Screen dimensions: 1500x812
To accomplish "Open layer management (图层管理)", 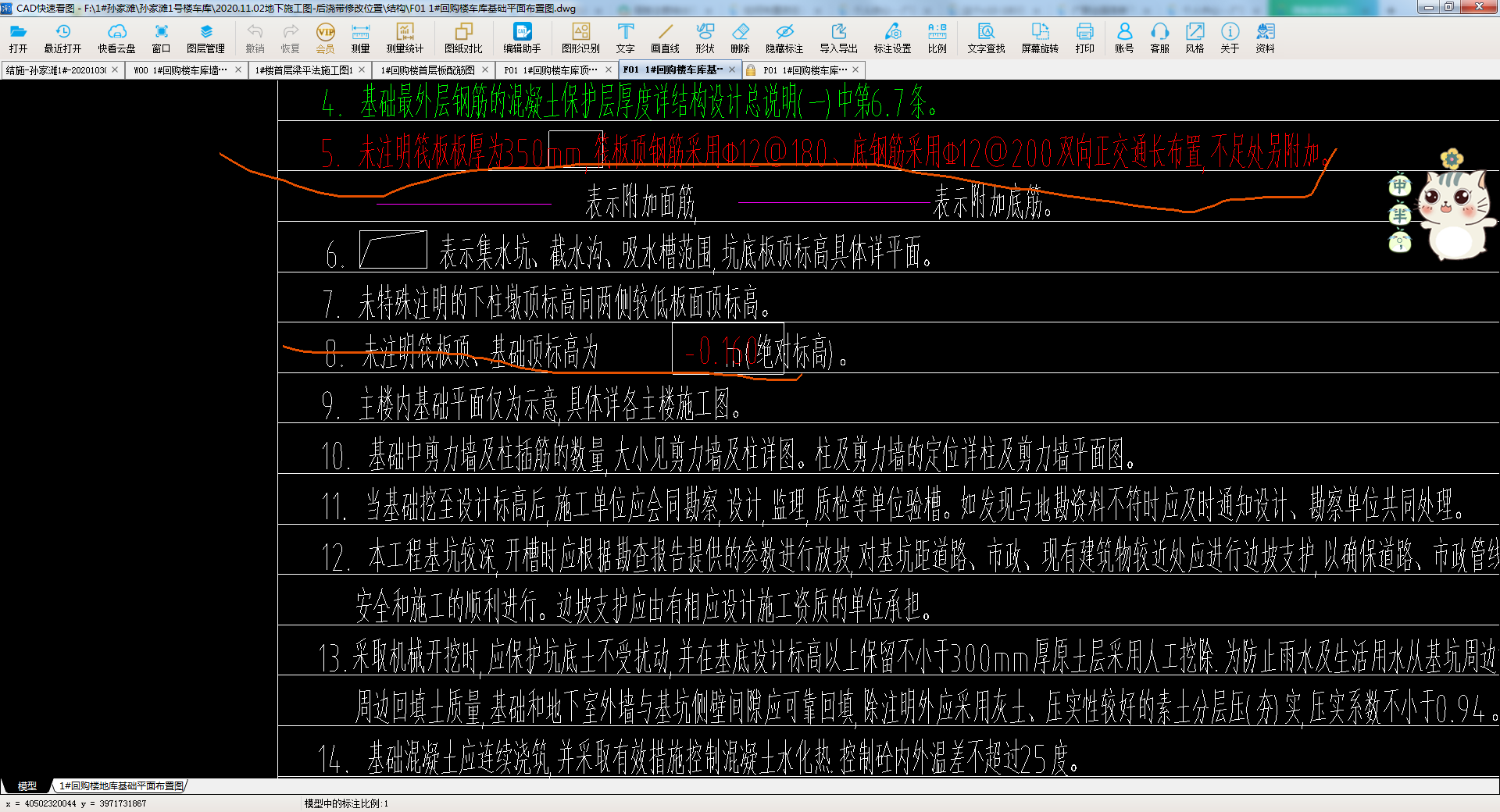I will pyautogui.click(x=205, y=37).
